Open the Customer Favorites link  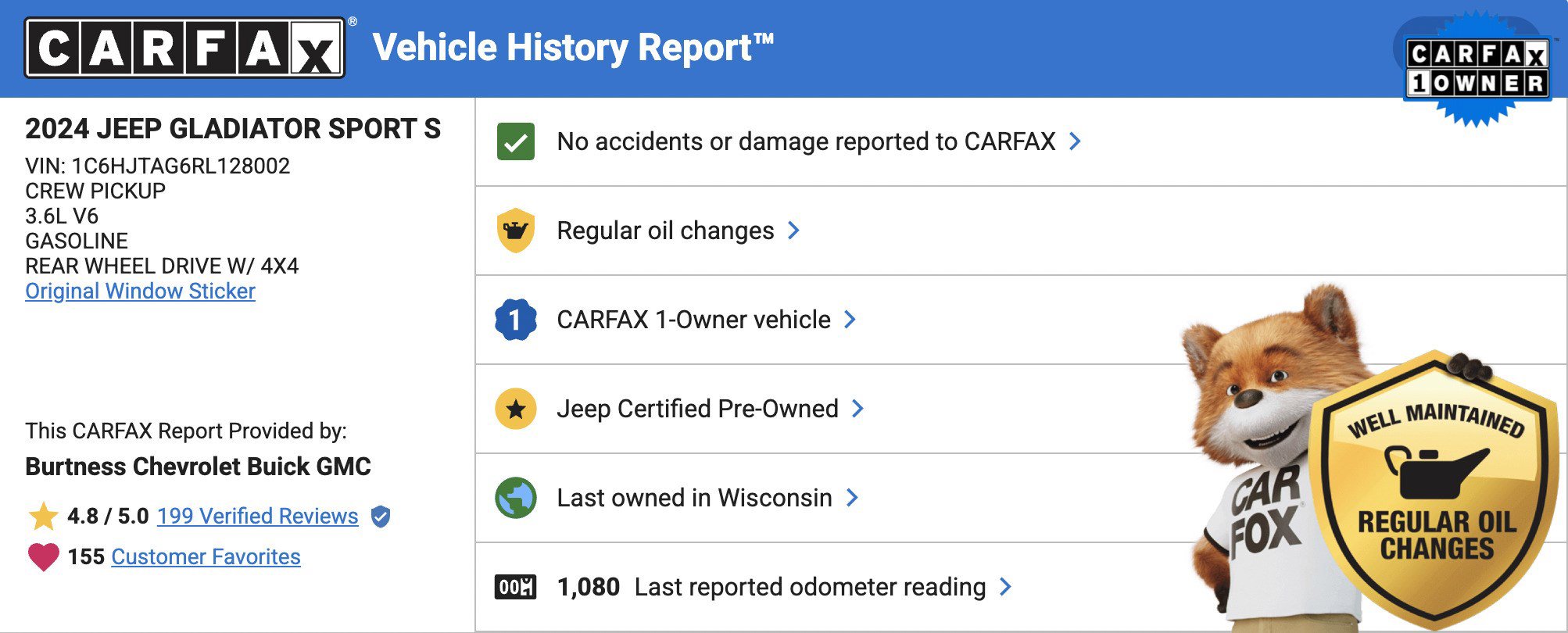pos(206,557)
